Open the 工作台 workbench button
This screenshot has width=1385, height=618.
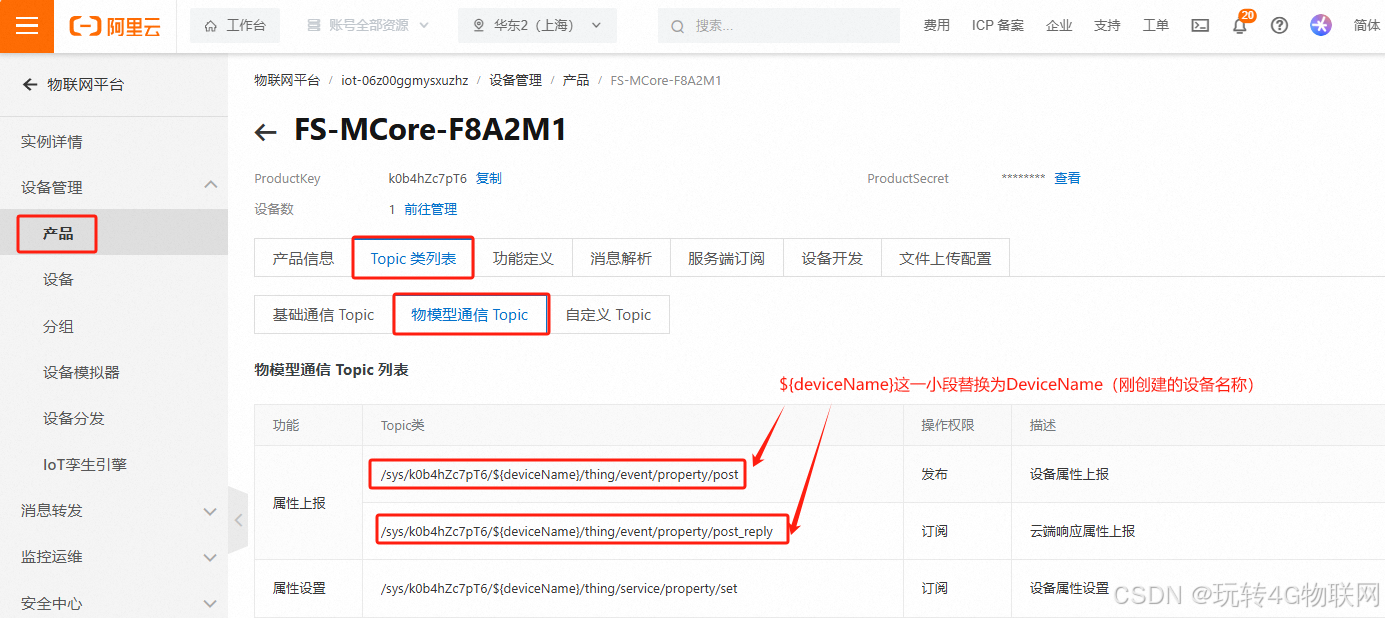pos(235,26)
